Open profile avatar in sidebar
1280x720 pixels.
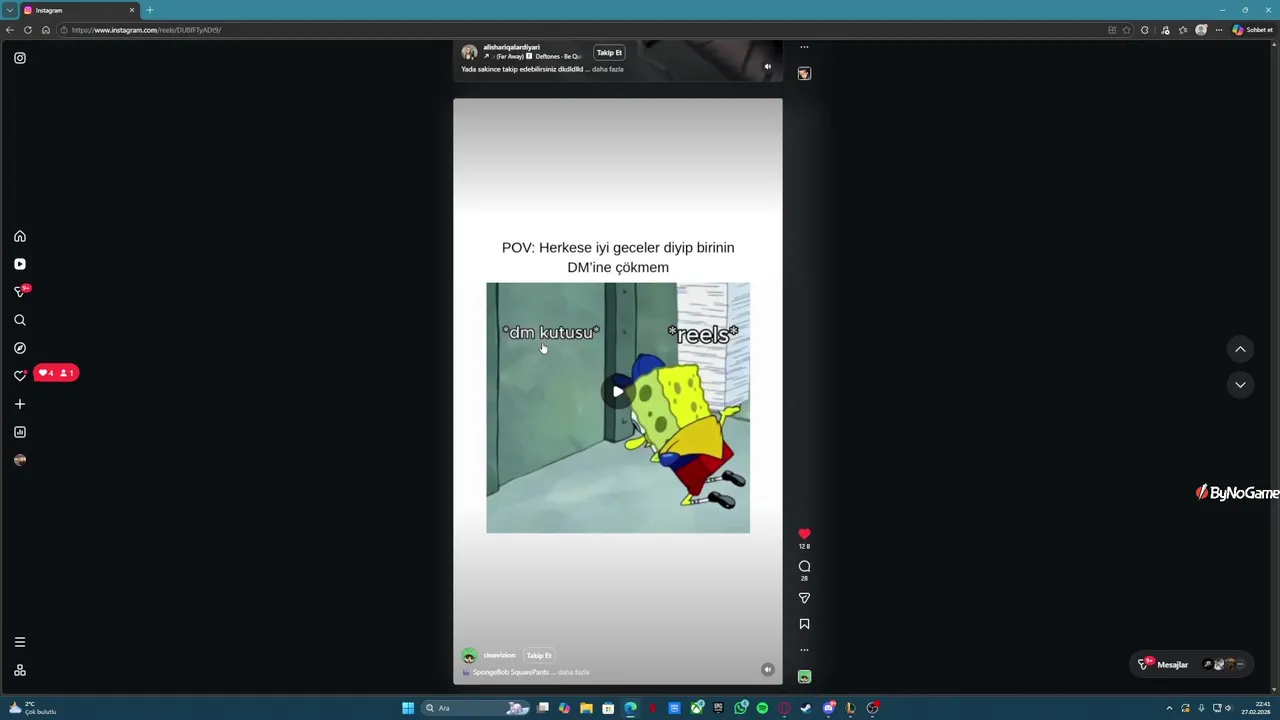[19, 460]
